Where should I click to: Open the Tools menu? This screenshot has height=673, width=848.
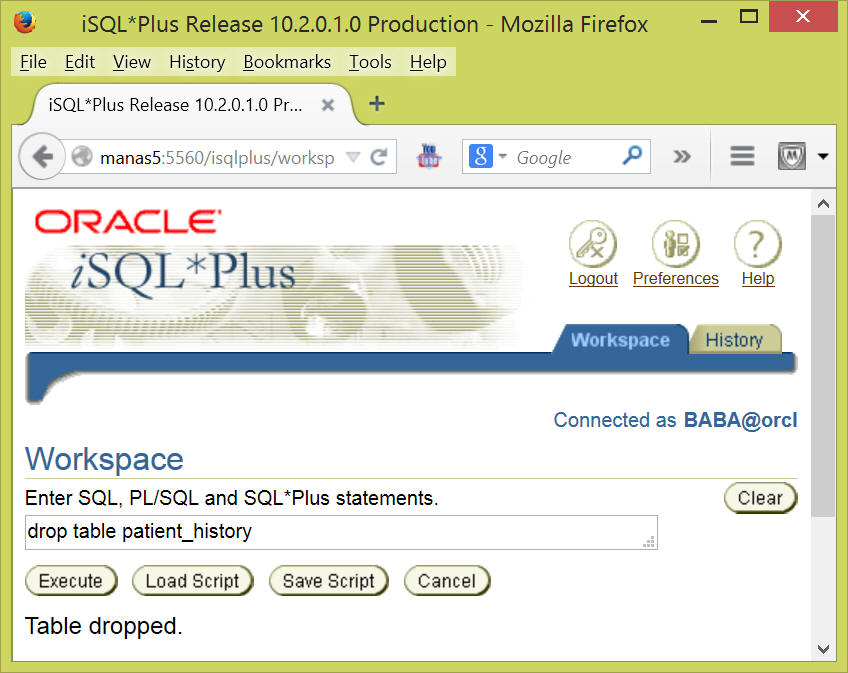tap(370, 62)
